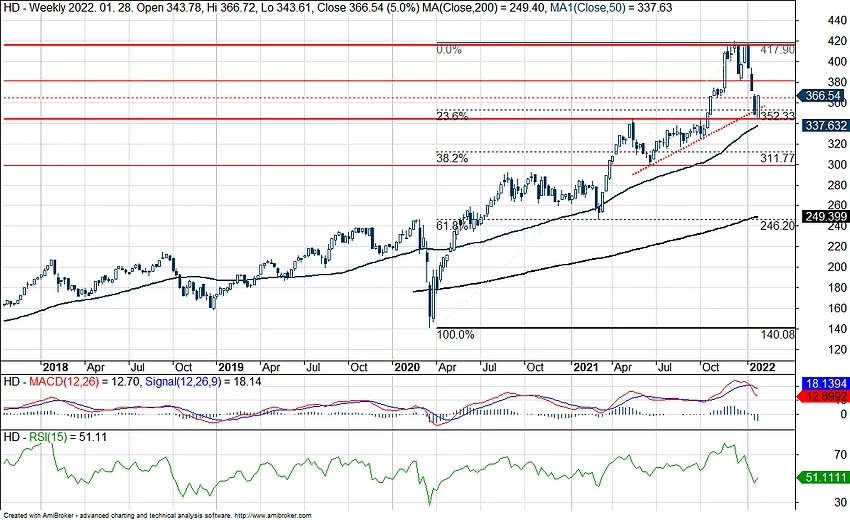Click the 30 level on RSI axis
The image size is (850, 520).
click(x=841, y=502)
